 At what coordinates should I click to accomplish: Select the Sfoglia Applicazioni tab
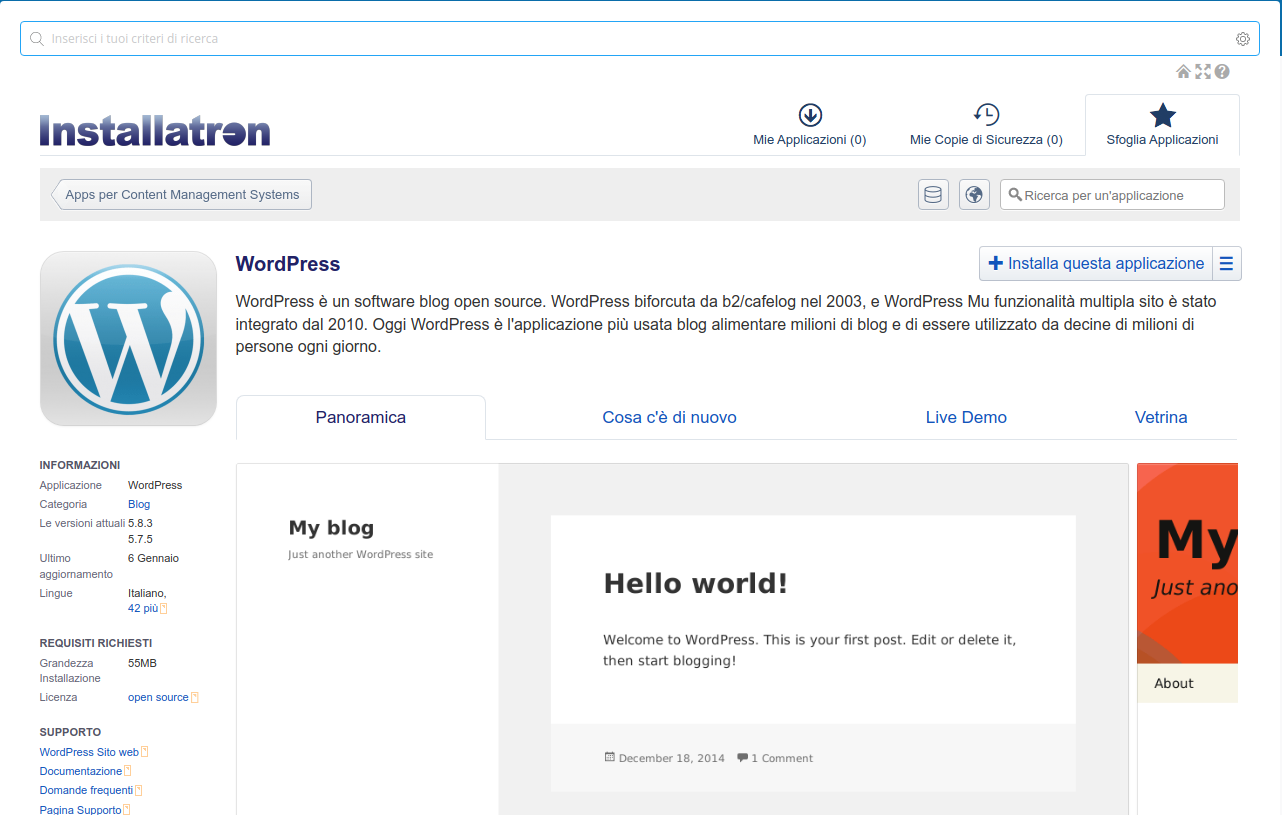coord(1162,125)
